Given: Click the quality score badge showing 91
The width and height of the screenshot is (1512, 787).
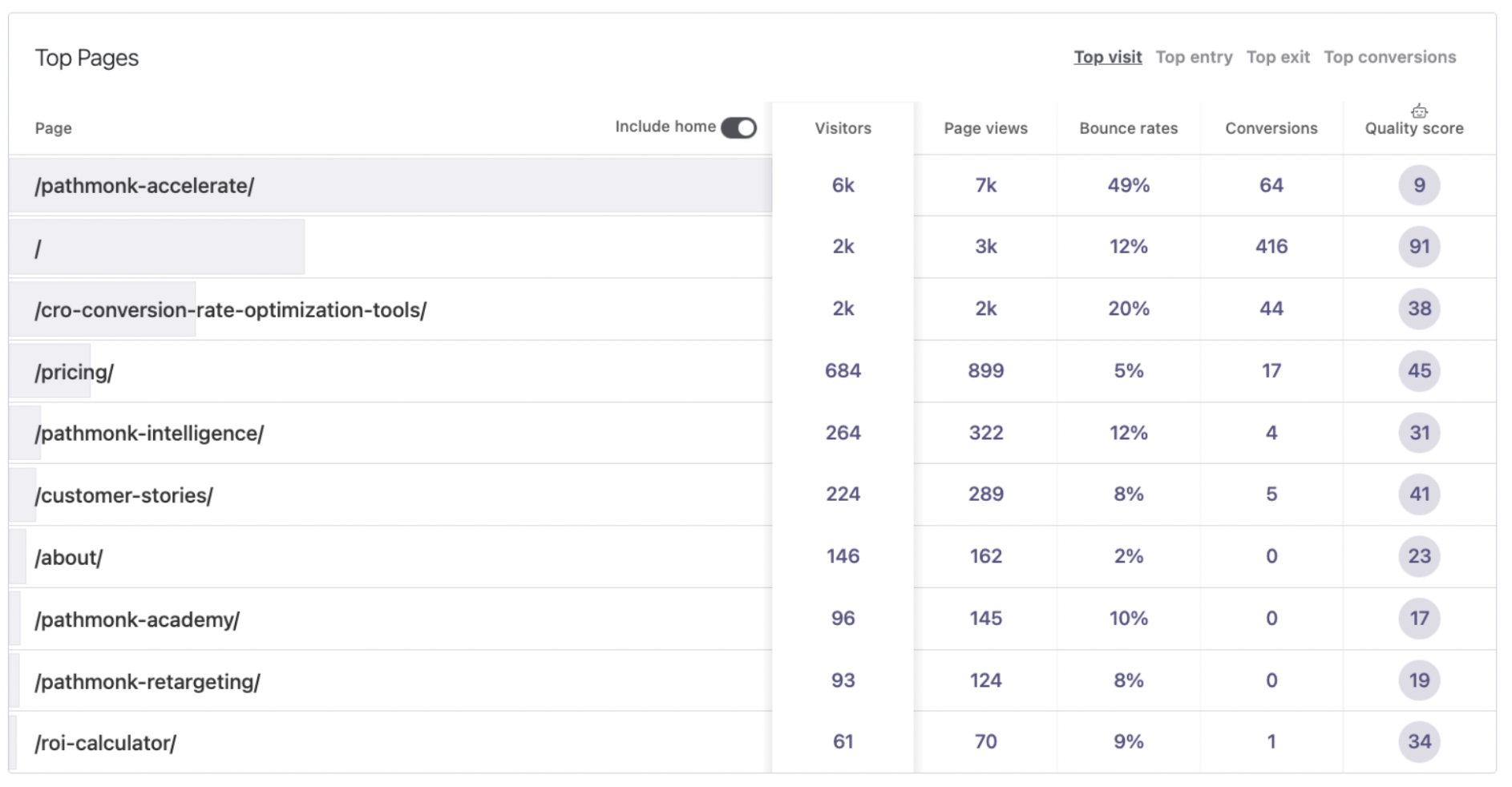Looking at the screenshot, I should coord(1418,247).
